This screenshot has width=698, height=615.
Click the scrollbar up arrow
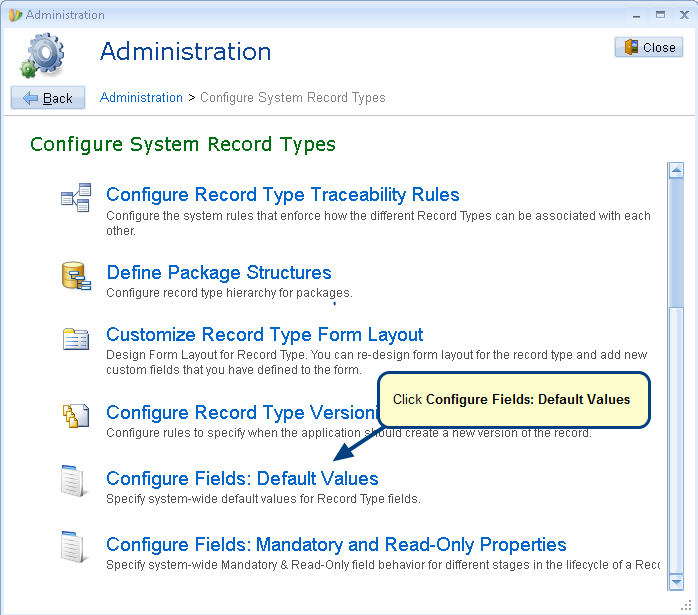(676, 170)
